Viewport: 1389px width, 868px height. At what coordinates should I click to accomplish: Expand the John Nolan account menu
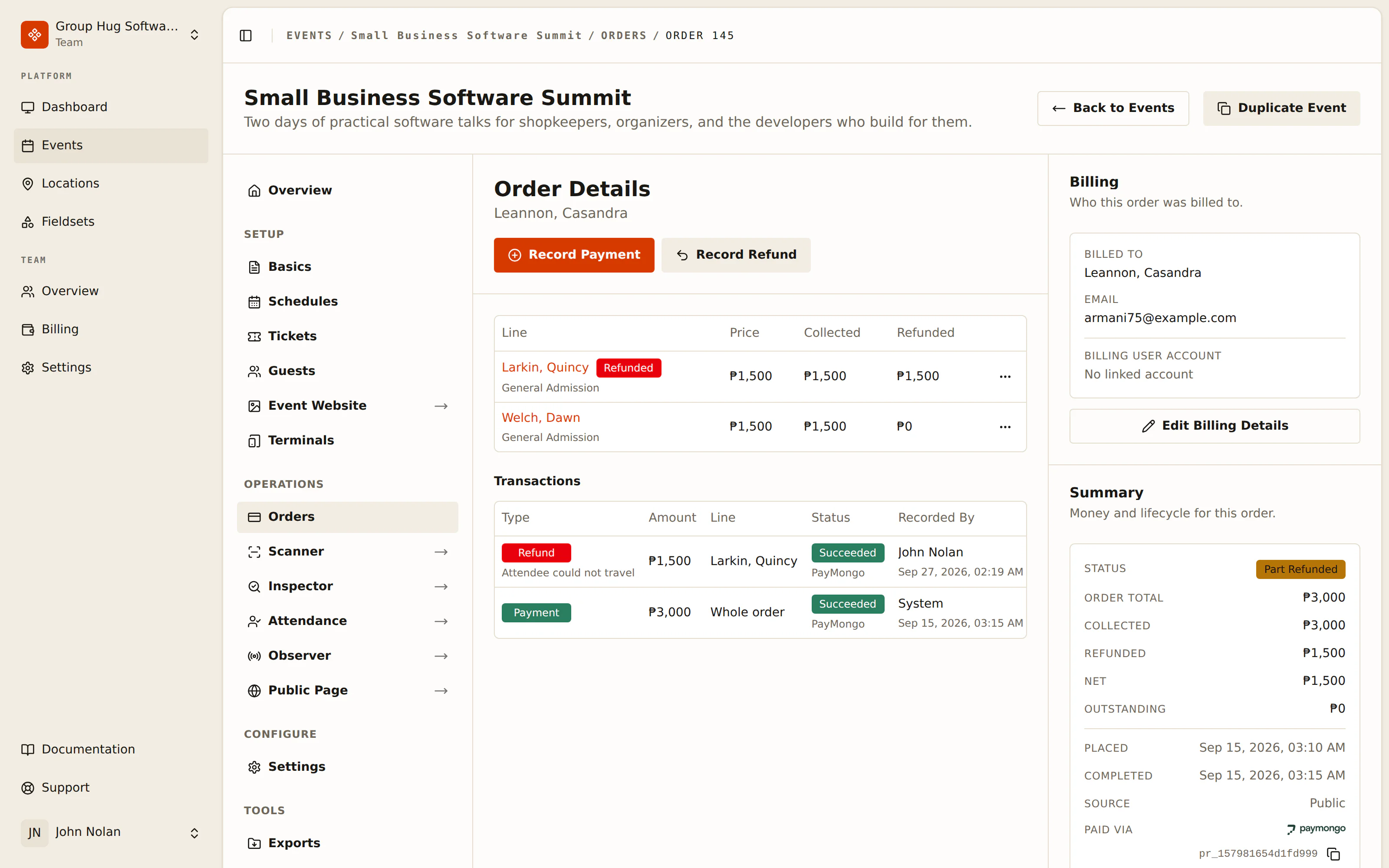[194, 832]
